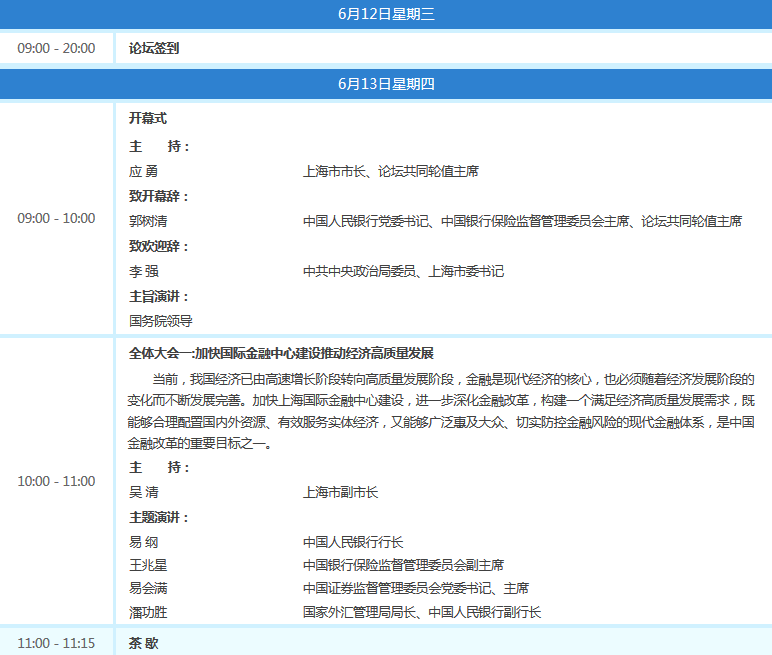Screen dimensions: 772x655
Task: Click the 国务院领导 keynote speaker entry
Action: (x=160, y=321)
